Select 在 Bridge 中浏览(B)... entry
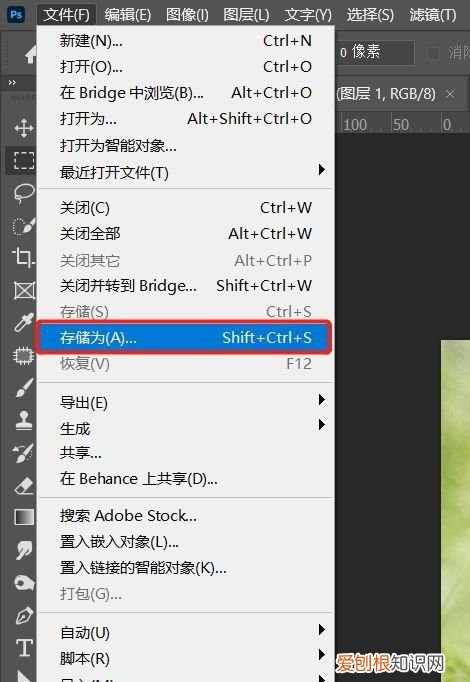Viewport: 470px width, 682px height. coord(186,93)
